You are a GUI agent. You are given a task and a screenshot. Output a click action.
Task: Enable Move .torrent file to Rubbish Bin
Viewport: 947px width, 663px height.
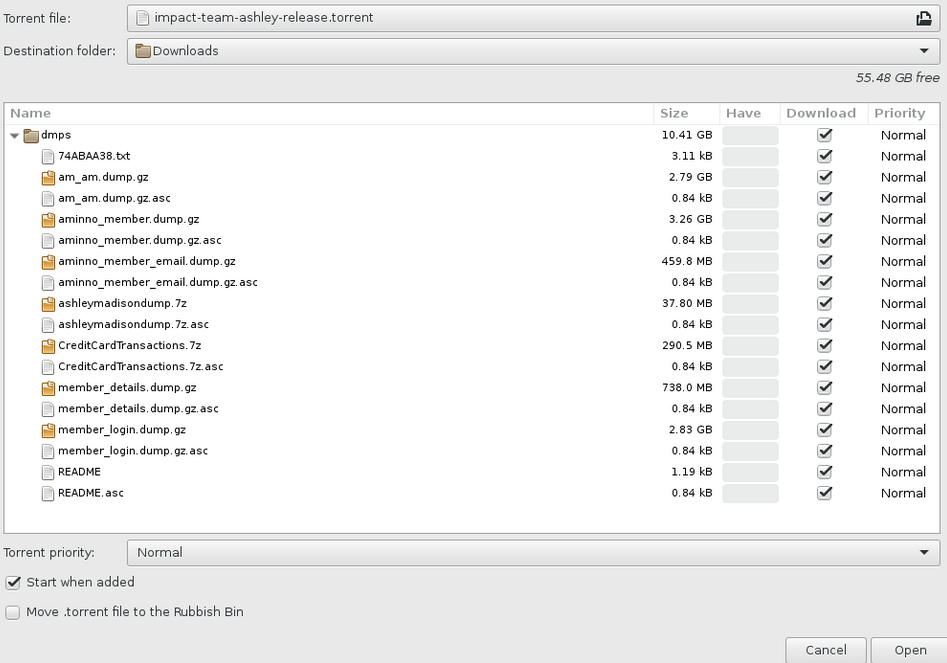point(13,612)
